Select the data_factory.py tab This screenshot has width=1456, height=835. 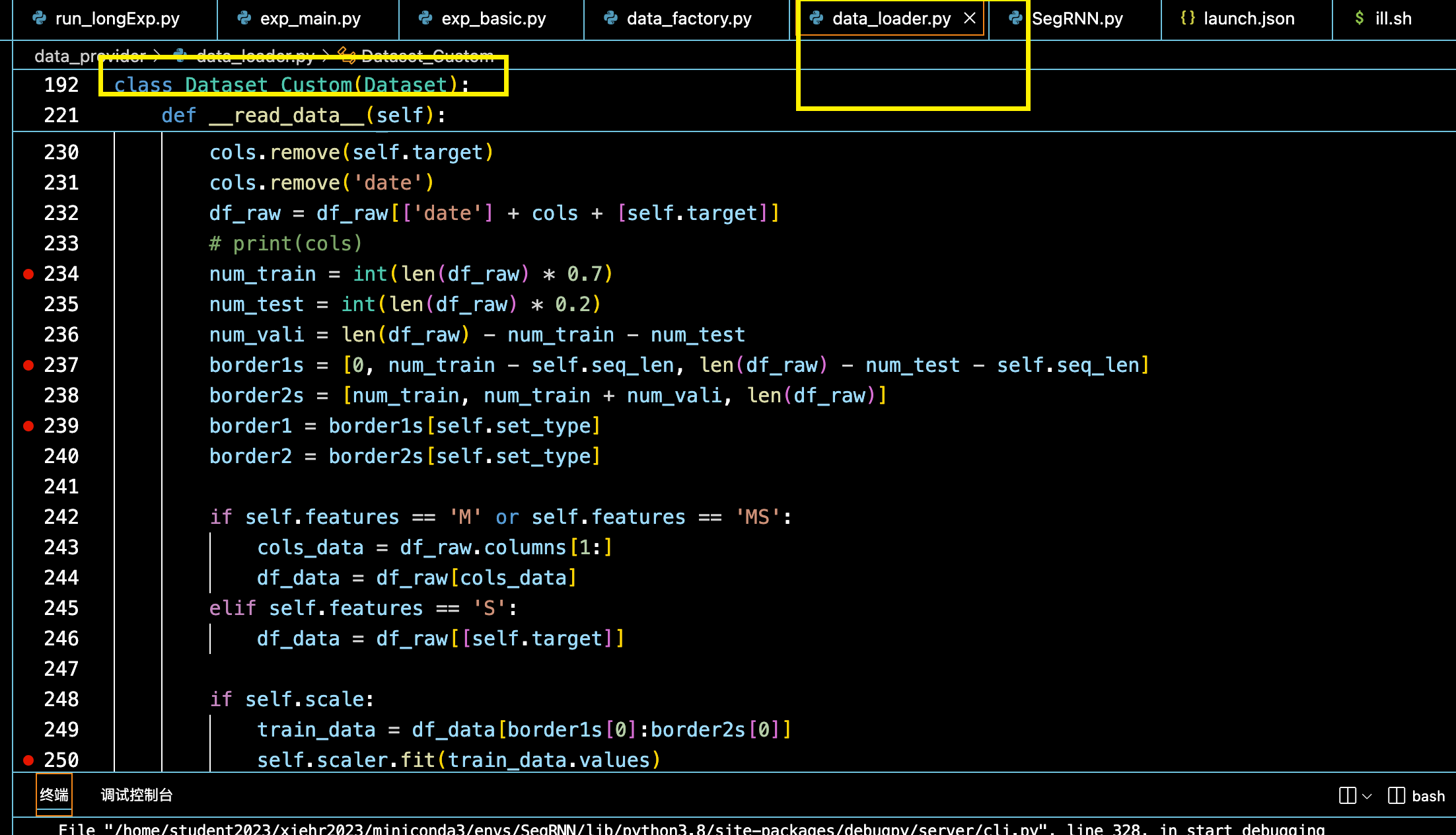point(688,18)
